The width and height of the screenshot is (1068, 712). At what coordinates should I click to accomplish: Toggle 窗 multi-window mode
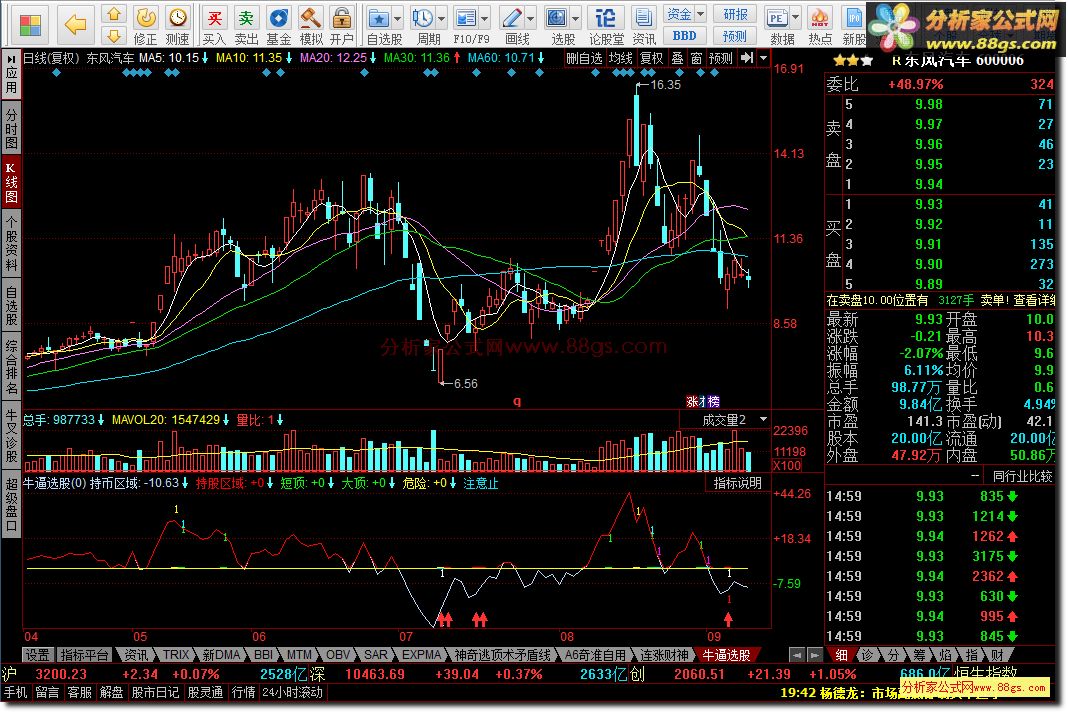click(x=697, y=58)
